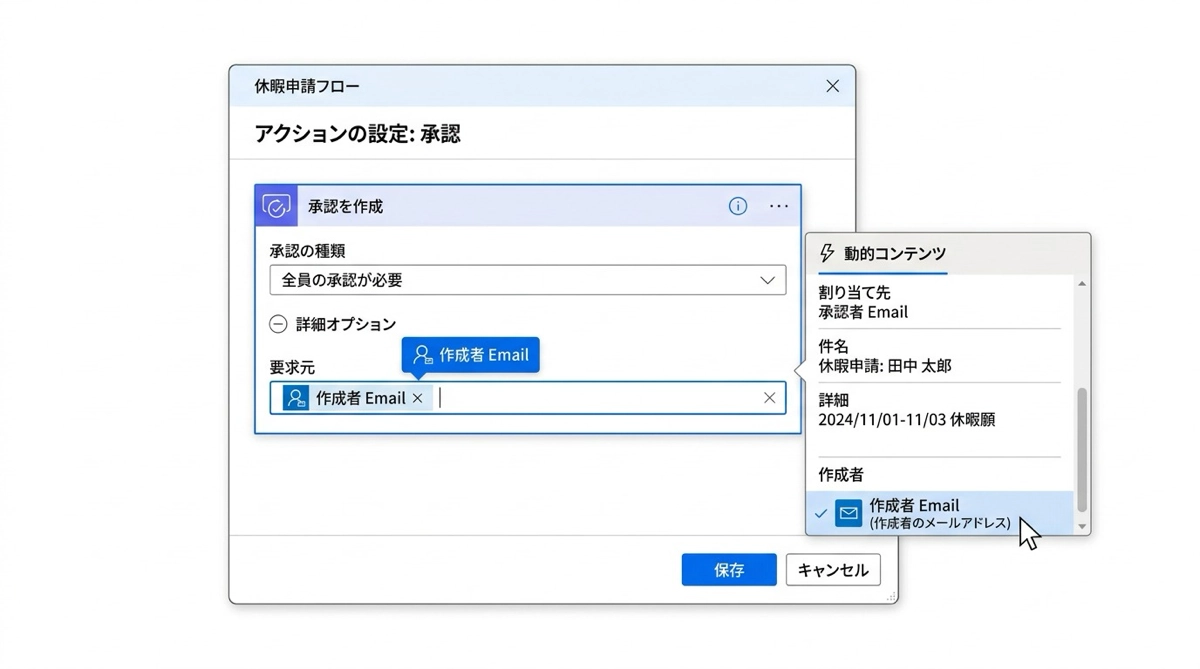The width and height of the screenshot is (1200, 669).
Task: Click the mail icon beside 作成者 Email
Action: (x=849, y=513)
